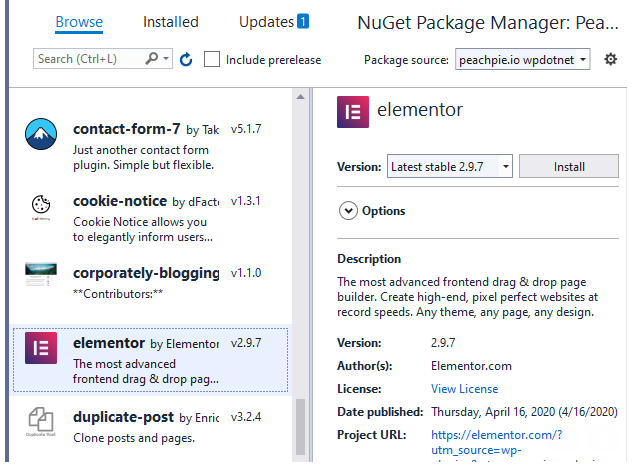Click the search magnifier icon
Image resolution: width=637 pixels, height=470 pixels.
pyautogui.click(x=152, y=59)
